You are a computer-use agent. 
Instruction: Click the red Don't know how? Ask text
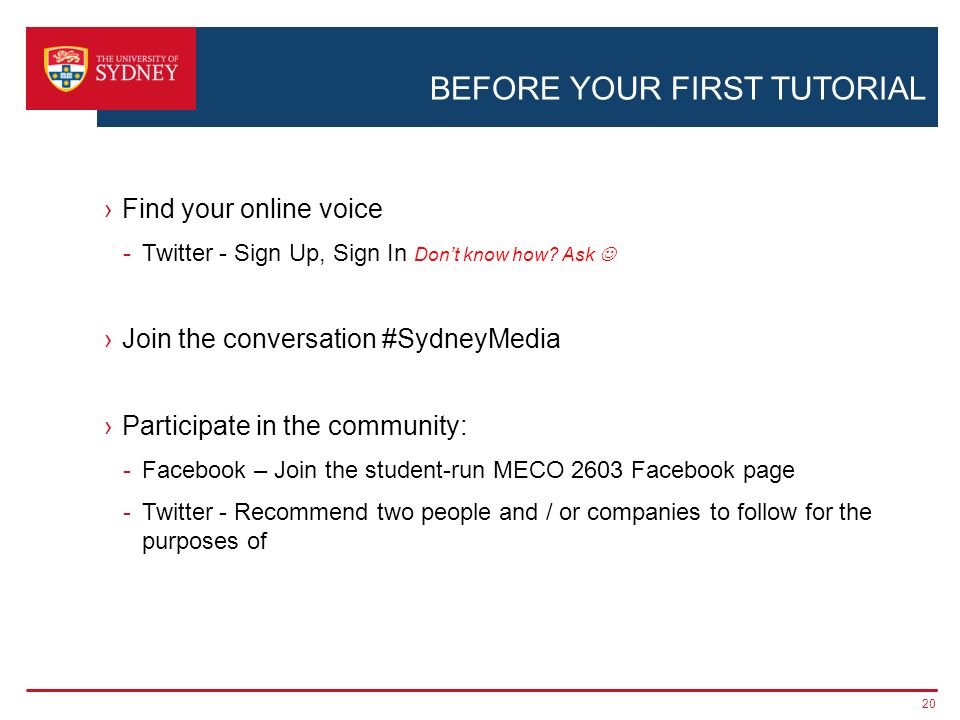[x=504, y=254]
